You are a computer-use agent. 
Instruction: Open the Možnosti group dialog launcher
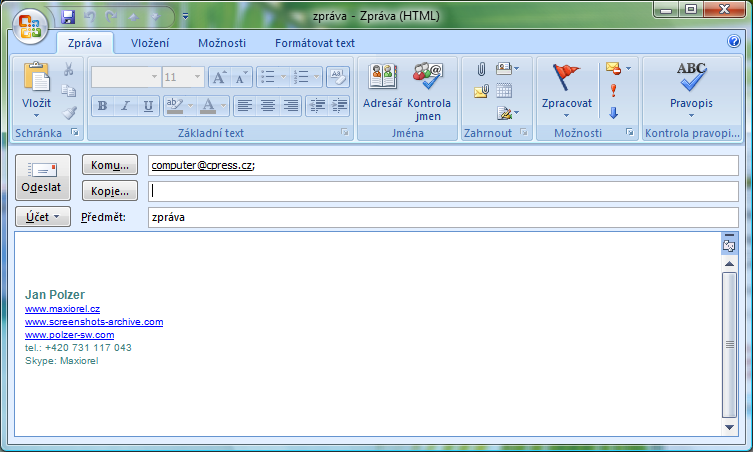pyautogui.click(x=630, y=132)
